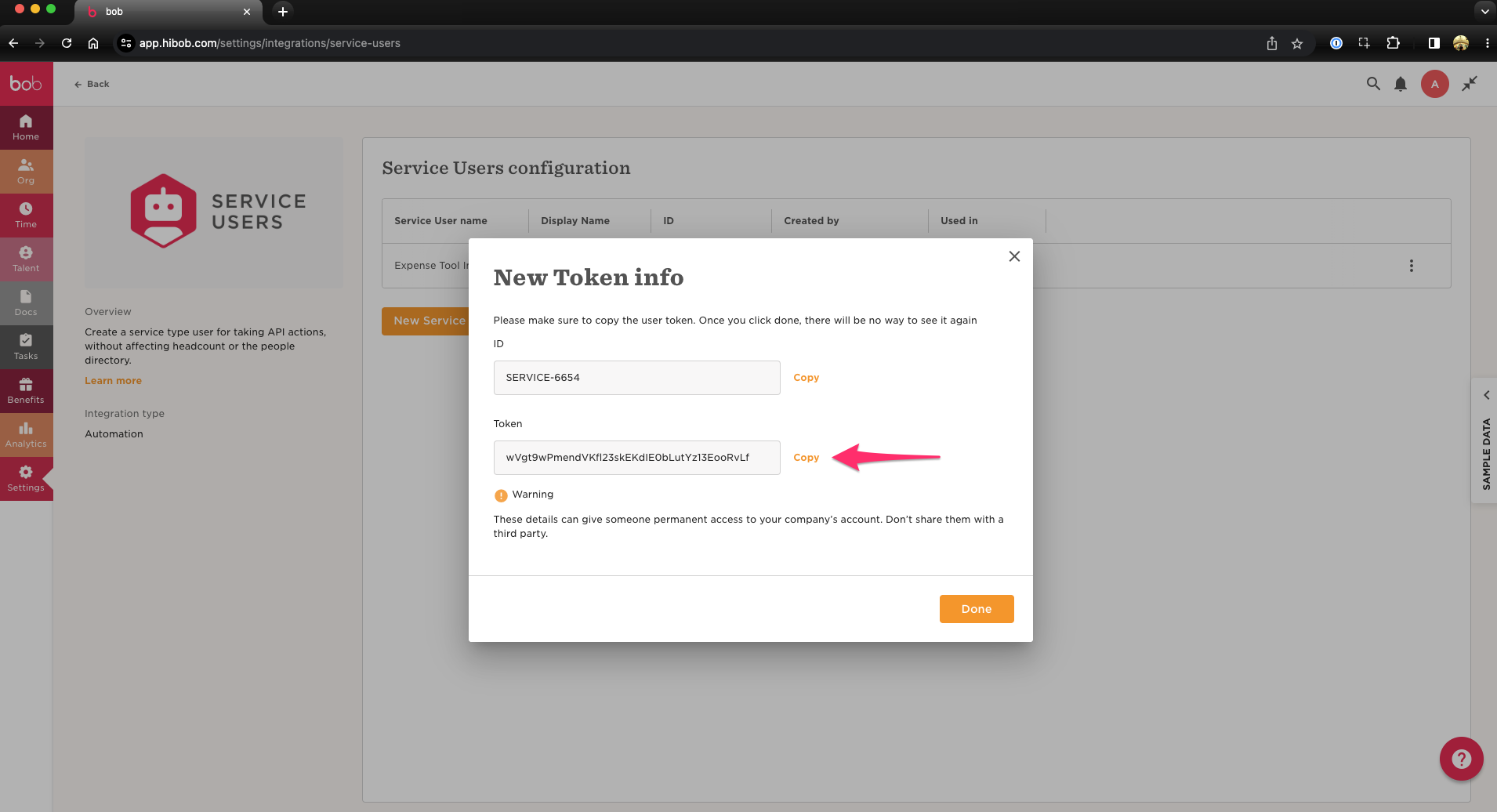Open the Talent sidebar icon

point(26,259)
